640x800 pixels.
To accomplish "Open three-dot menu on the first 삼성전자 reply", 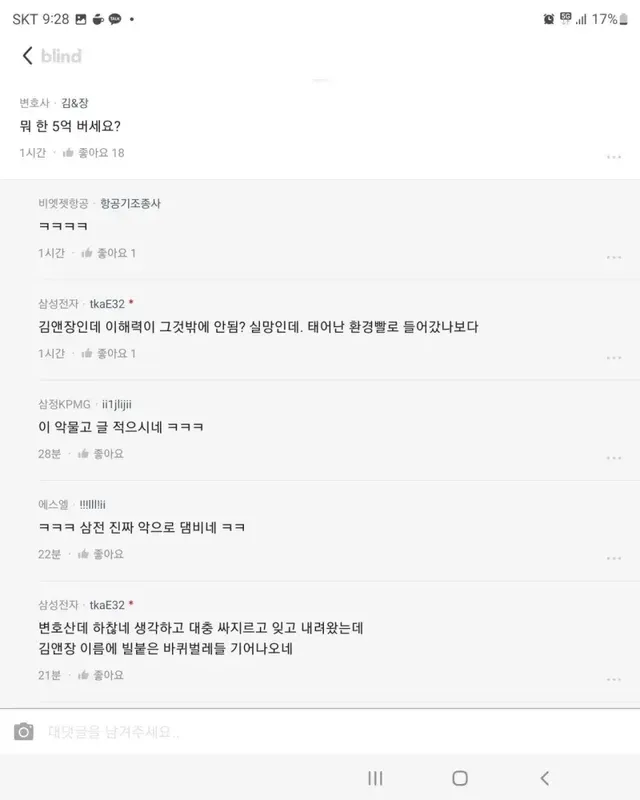I will click(x=613, y=357).
